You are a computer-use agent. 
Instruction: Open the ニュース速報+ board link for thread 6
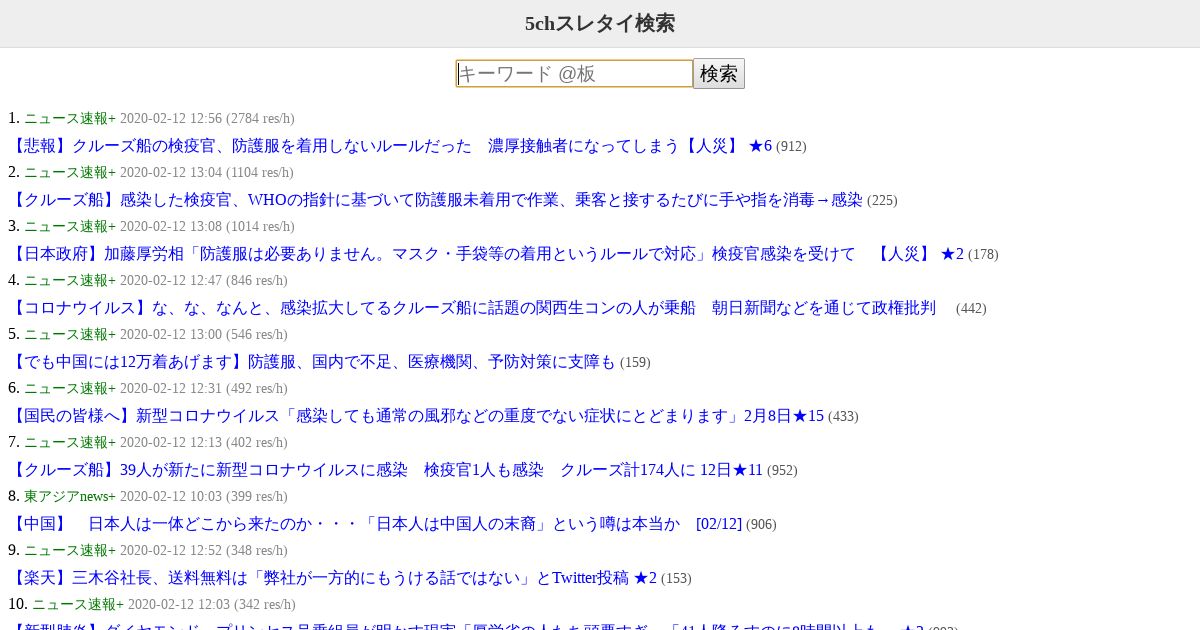[70, 388]
